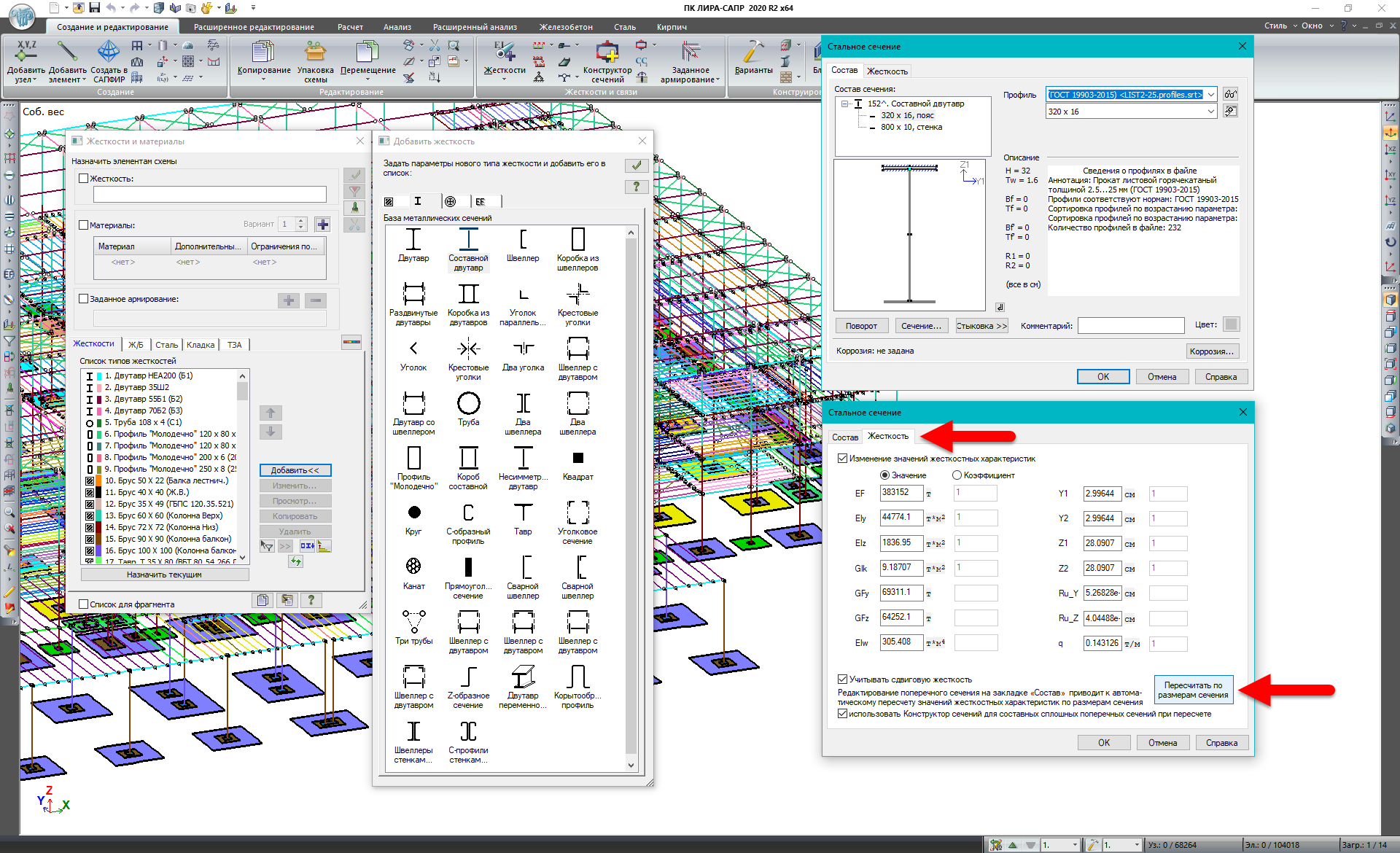Select the Коэффициент radio button
This screenshot has width=1400, height=853.
957,475
